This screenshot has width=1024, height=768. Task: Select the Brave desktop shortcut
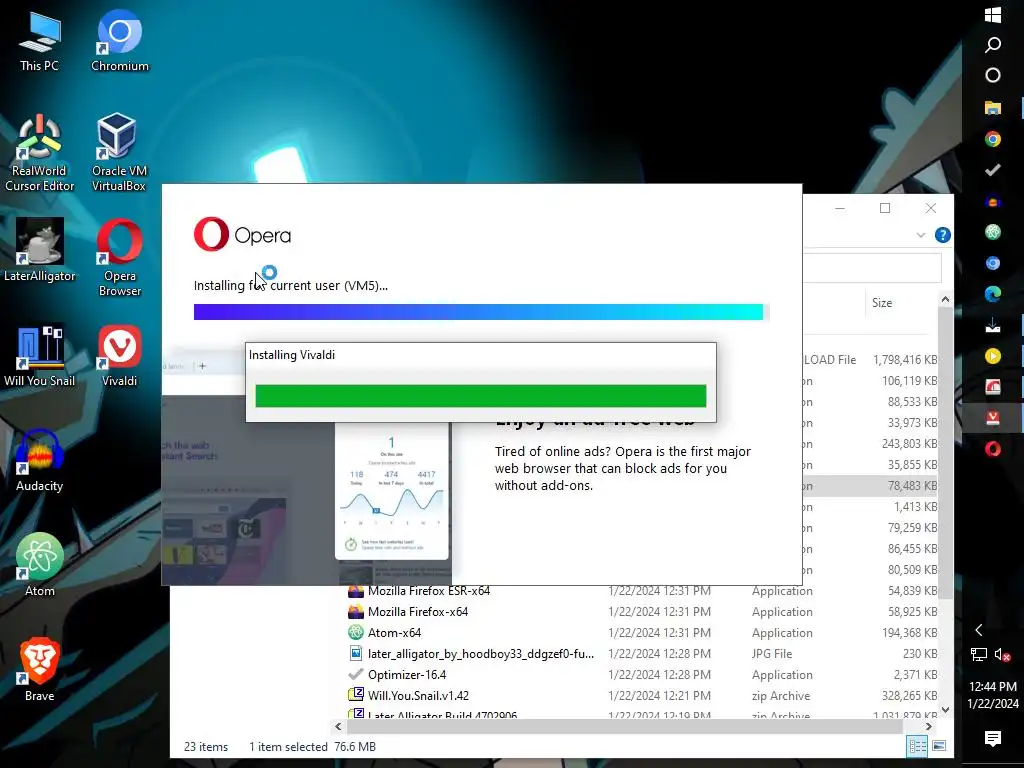[x=39, y=669]
